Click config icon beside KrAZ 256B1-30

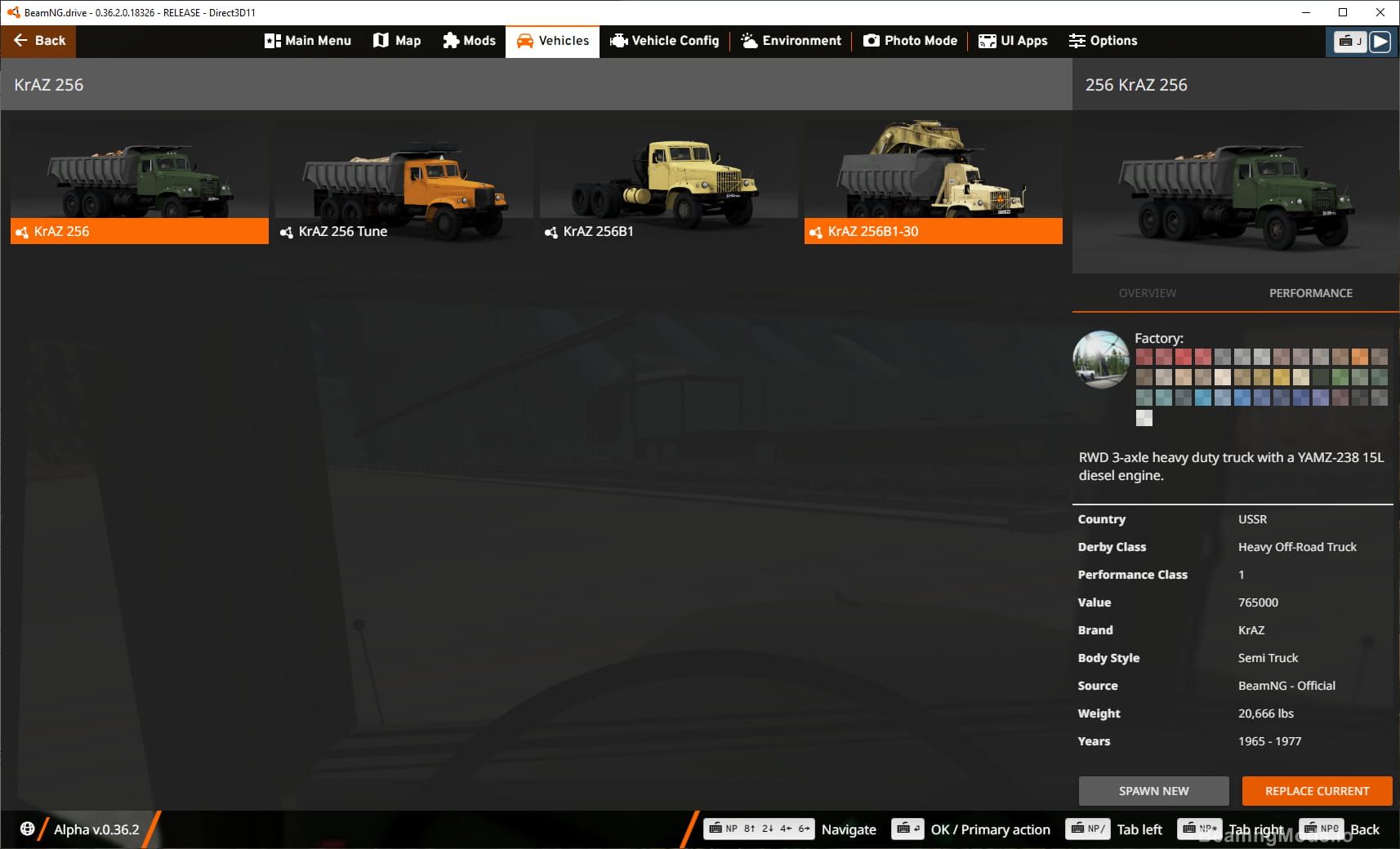point(816,233)
